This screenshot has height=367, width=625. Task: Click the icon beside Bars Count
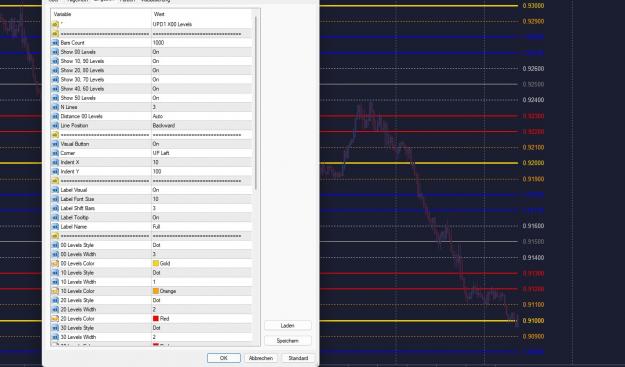coord(55,43)
